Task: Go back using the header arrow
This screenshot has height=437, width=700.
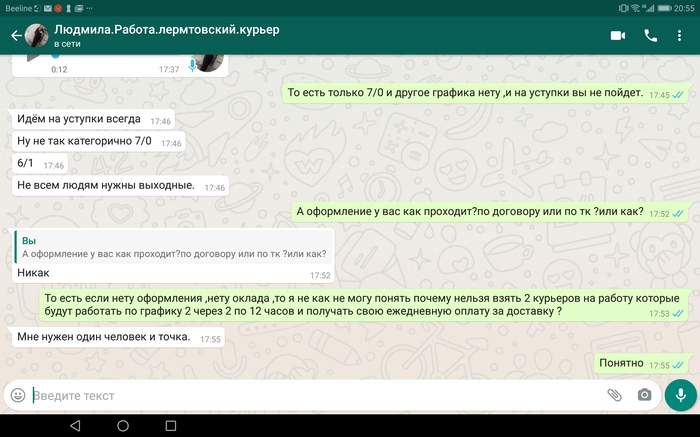Action: point(15,36)
